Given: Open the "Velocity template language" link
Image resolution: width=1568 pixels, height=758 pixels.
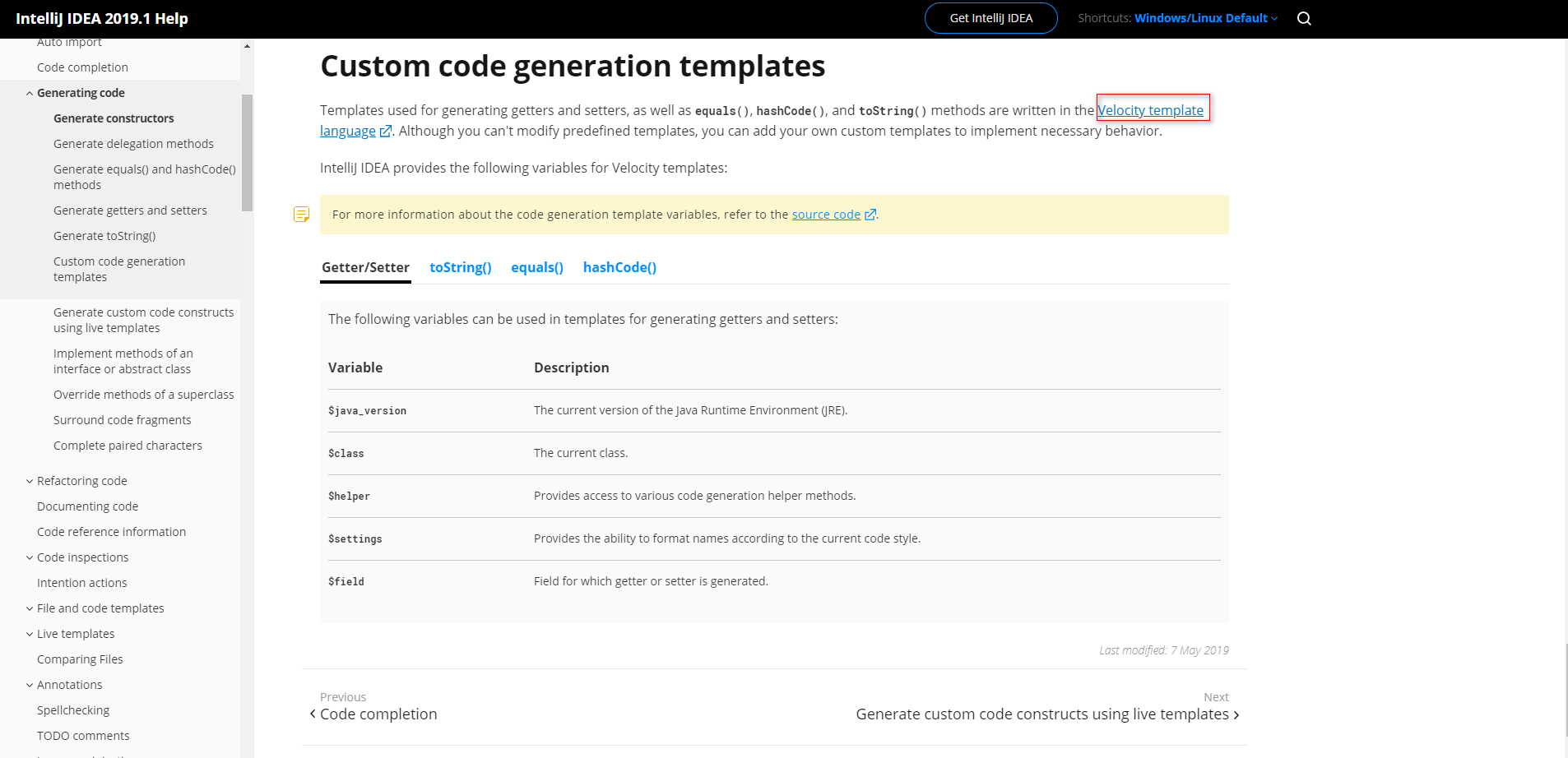Looking at the screenshot, I should coord(1150,109).
